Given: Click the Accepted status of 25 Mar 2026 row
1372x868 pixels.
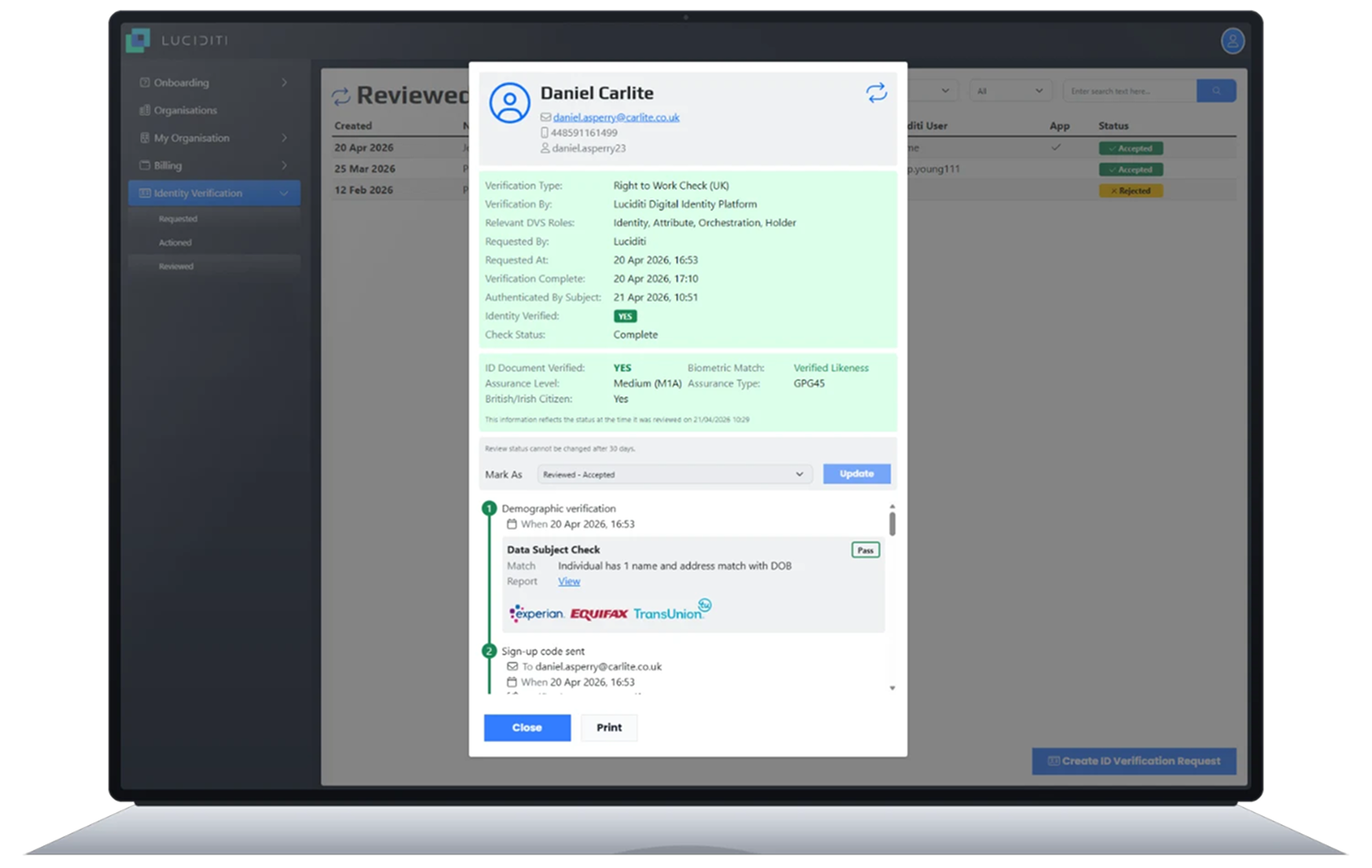Looking at the screenshot, I should click(1131, 169).
